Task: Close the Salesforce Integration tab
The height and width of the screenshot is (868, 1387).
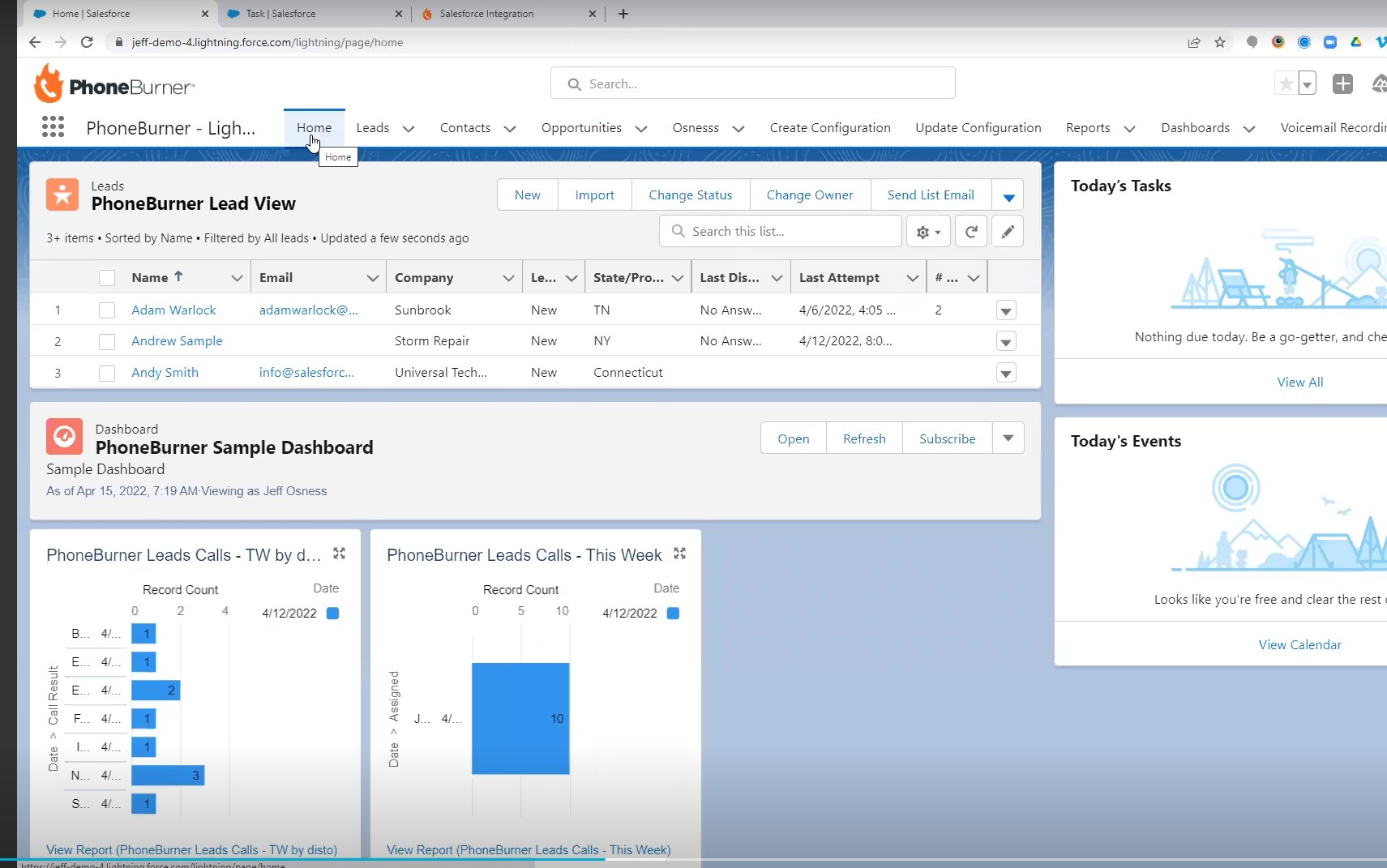Action: pos(592,14)
